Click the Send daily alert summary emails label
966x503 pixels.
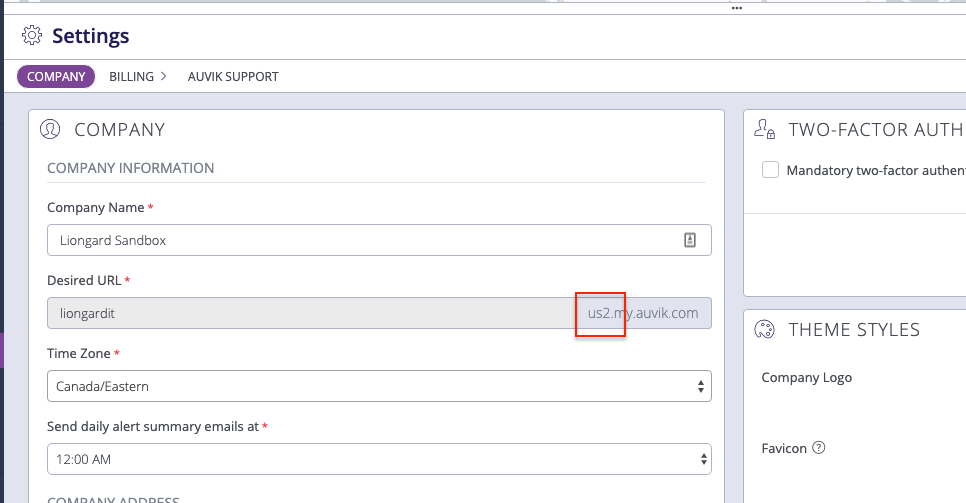(153, 427)
